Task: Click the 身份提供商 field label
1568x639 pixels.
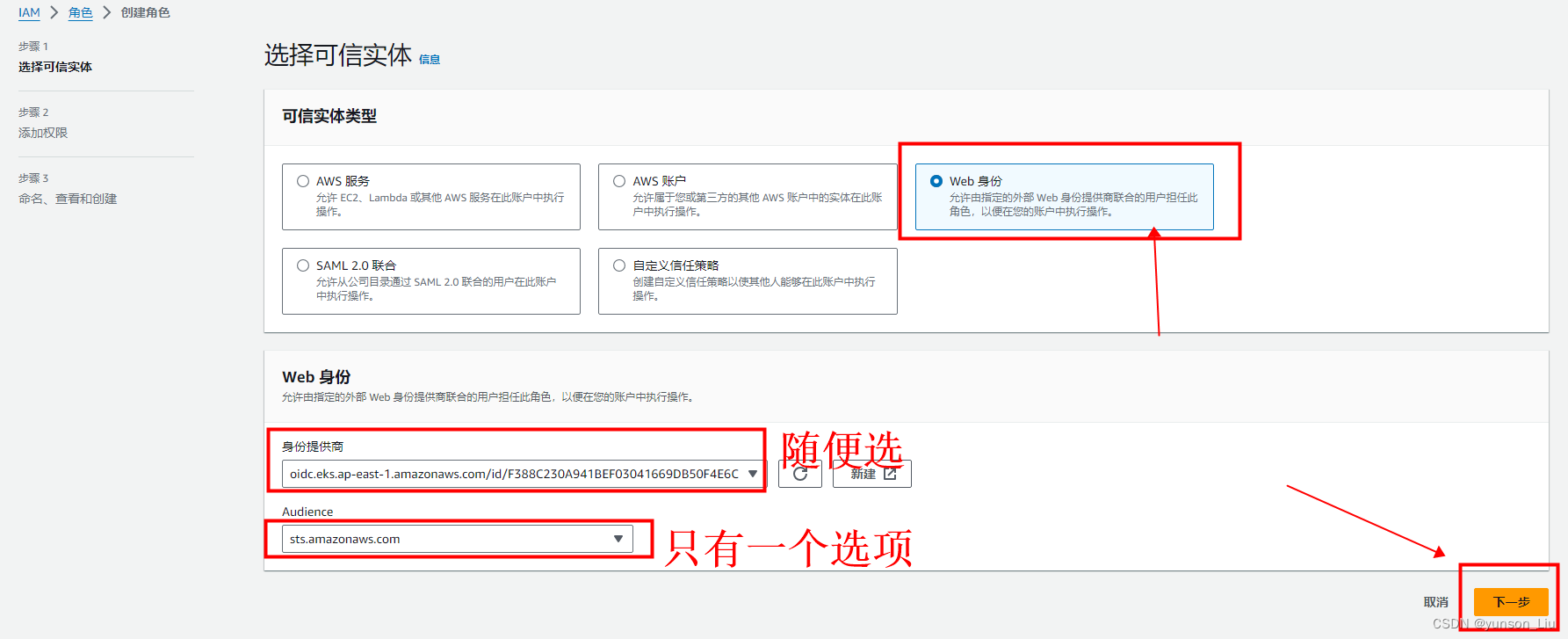Action: point(313,447)
